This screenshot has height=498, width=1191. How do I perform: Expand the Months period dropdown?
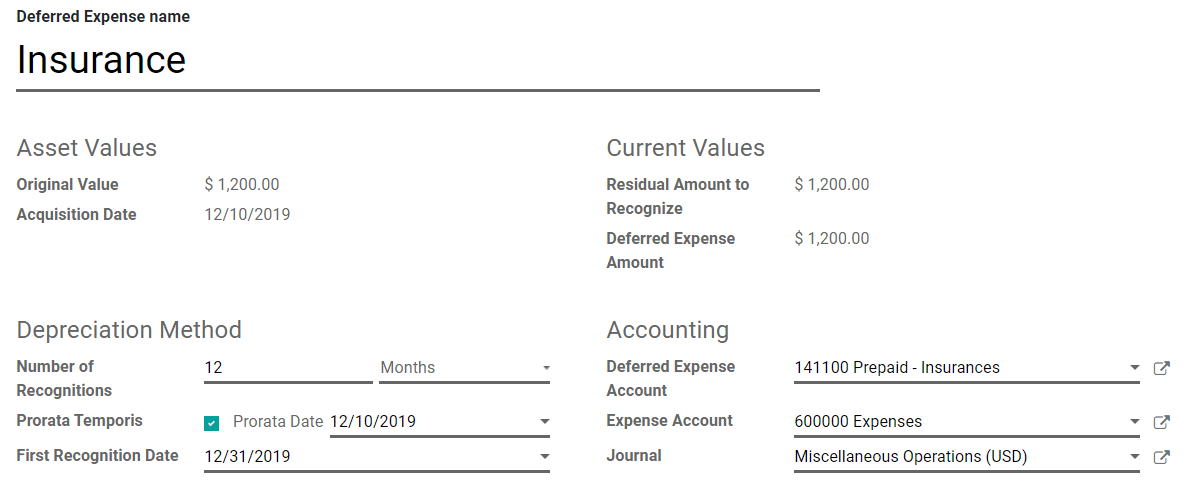tap(546, 368)
